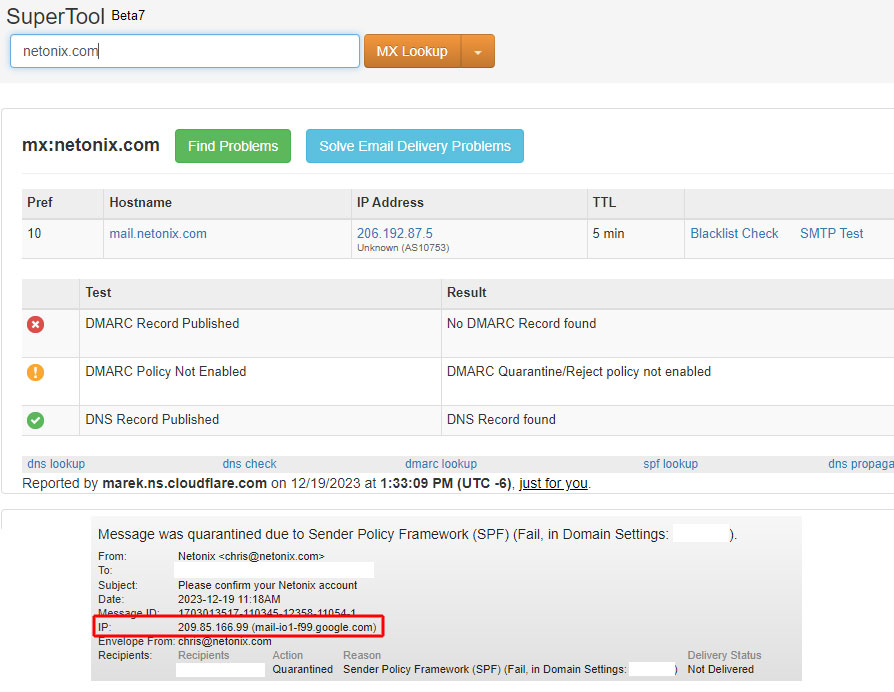Run the Blacklist Check link

734,234
